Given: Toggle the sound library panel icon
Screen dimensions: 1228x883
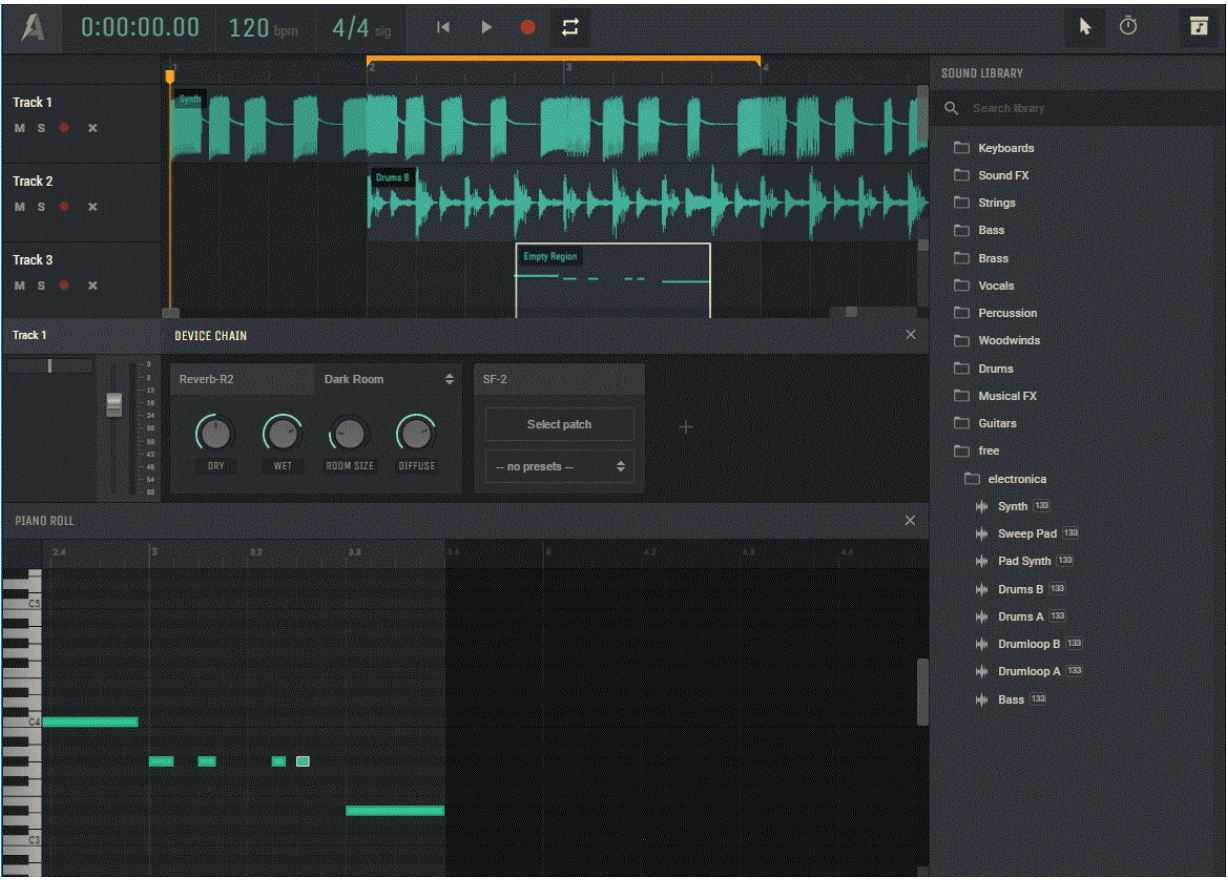Looking at the screenshot, I should [1198, 28].
